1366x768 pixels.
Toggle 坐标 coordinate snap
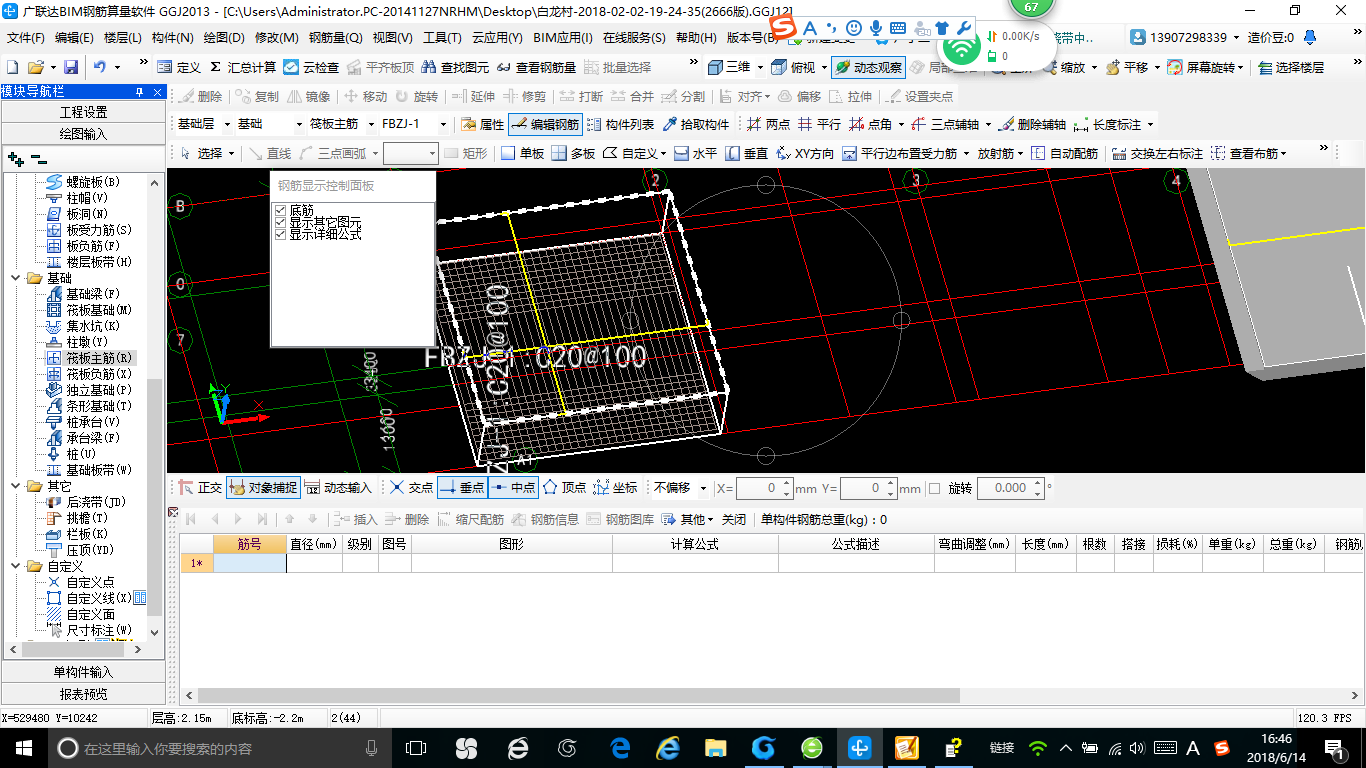[614, 488]
